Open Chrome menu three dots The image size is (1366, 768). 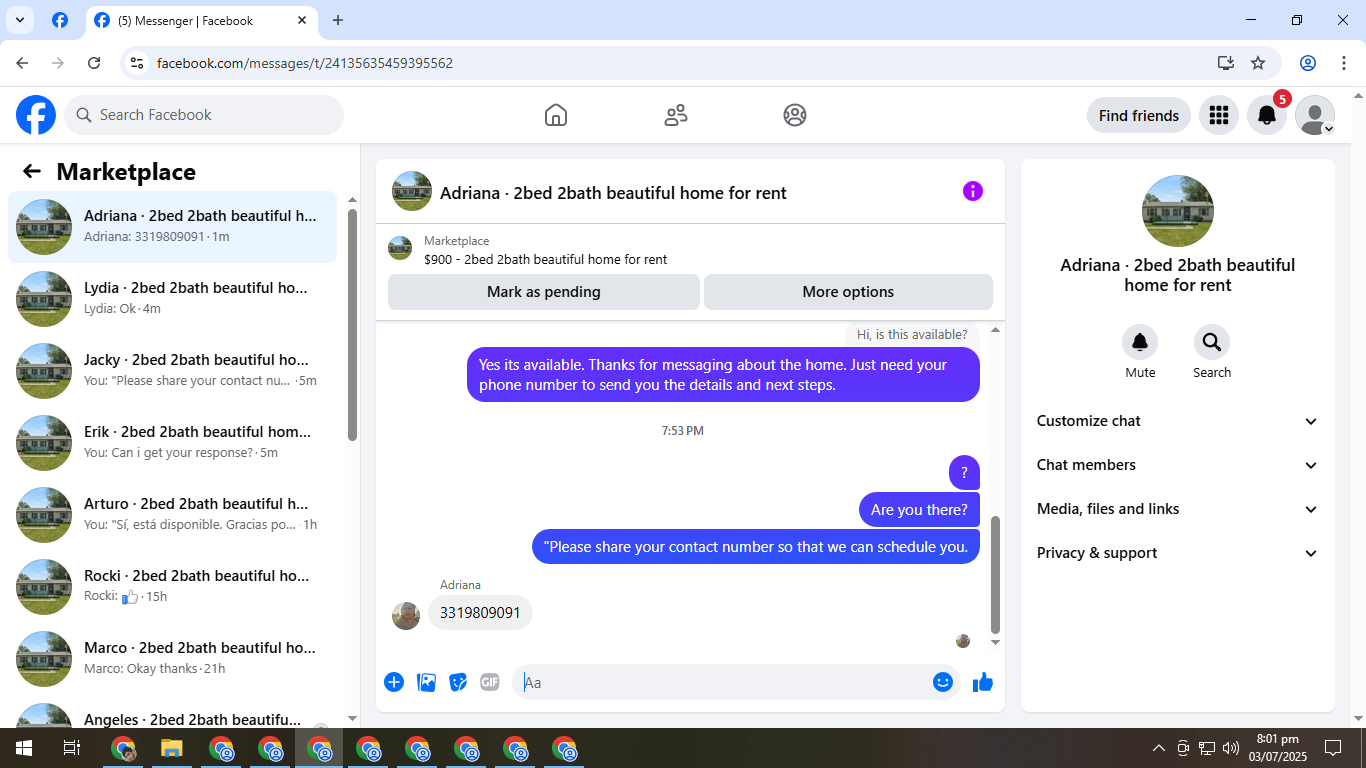point(1344,63)
